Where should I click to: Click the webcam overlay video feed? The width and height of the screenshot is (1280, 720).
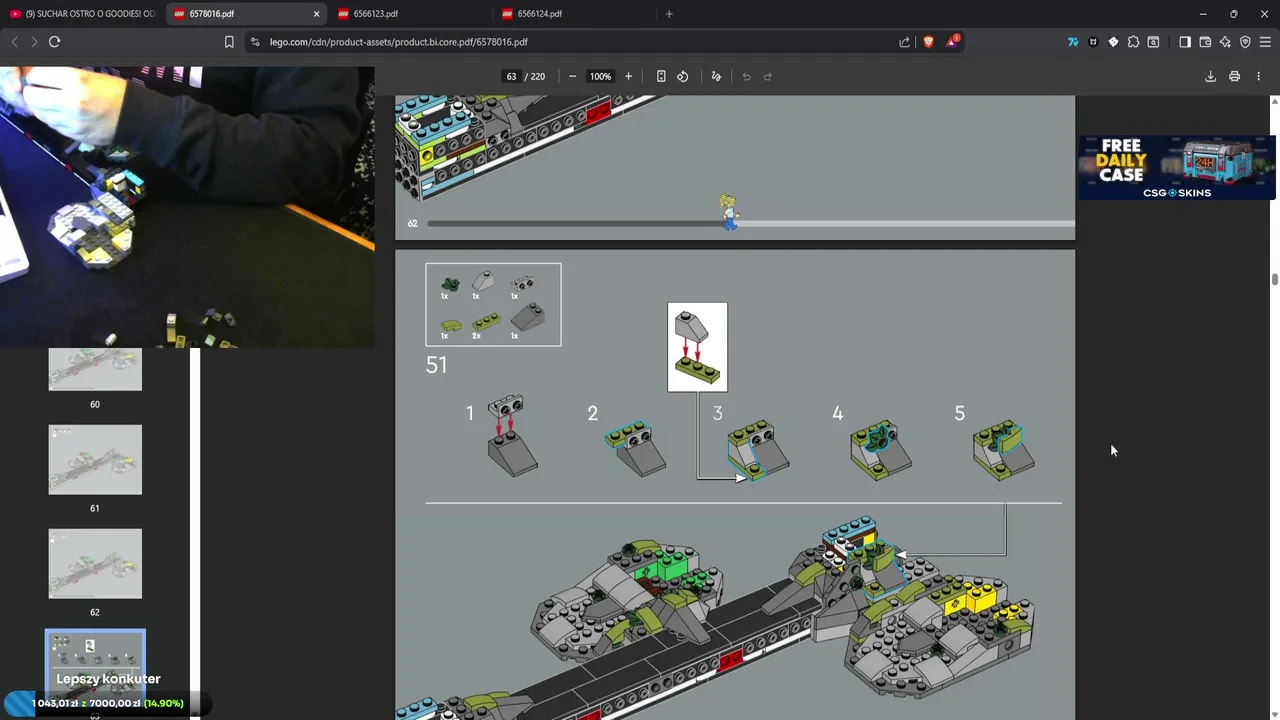tap(187, 207)
